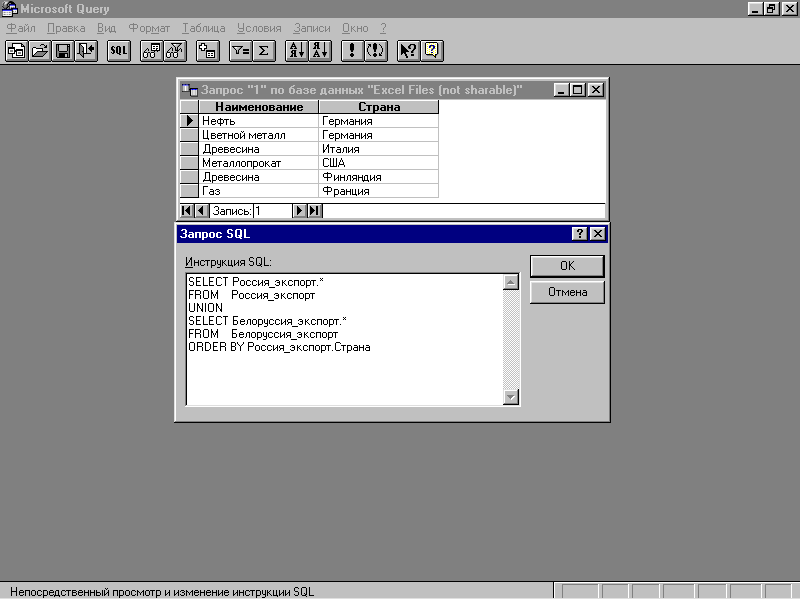The width and height of the screenshot is (800, 600).
Task: Click the query window's control-menu icon
Action: click(x=189, y=90)
